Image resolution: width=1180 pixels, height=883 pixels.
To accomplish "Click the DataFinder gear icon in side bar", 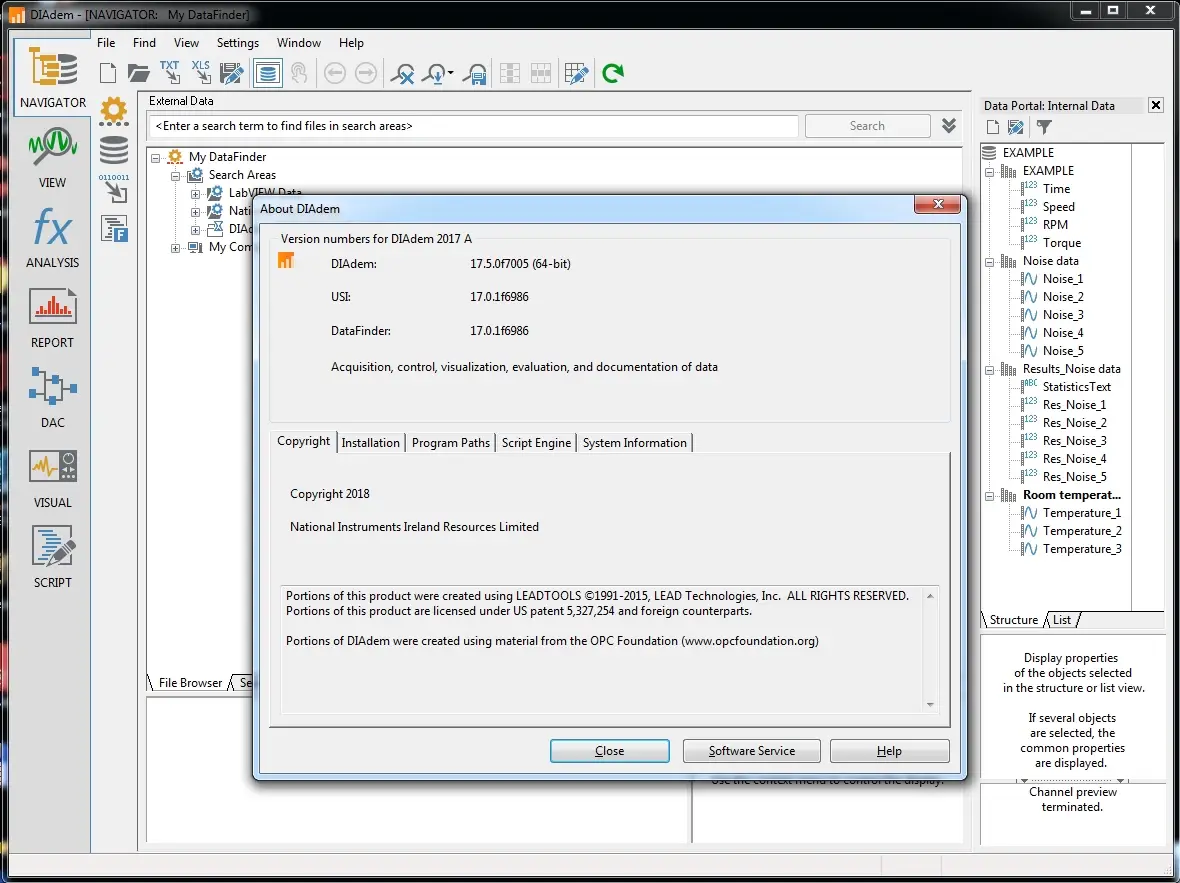I will point(114,111).
